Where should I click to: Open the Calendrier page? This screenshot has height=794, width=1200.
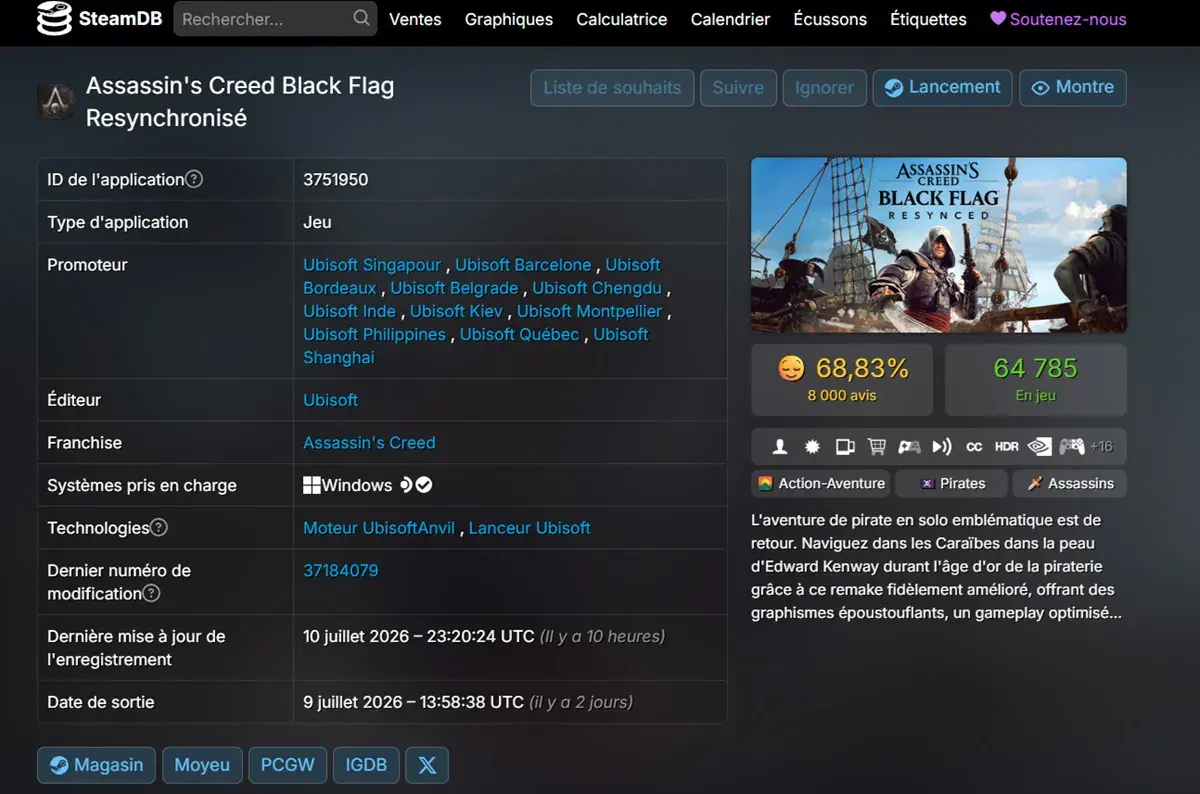730,19
